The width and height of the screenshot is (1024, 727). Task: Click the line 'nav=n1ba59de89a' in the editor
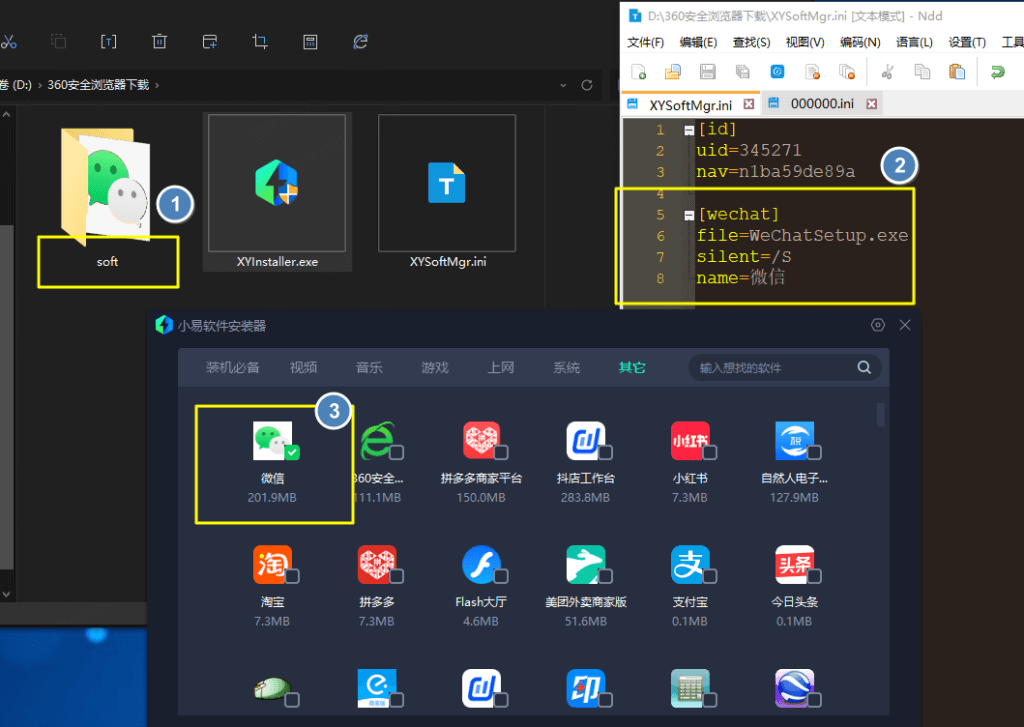(775, 172)
